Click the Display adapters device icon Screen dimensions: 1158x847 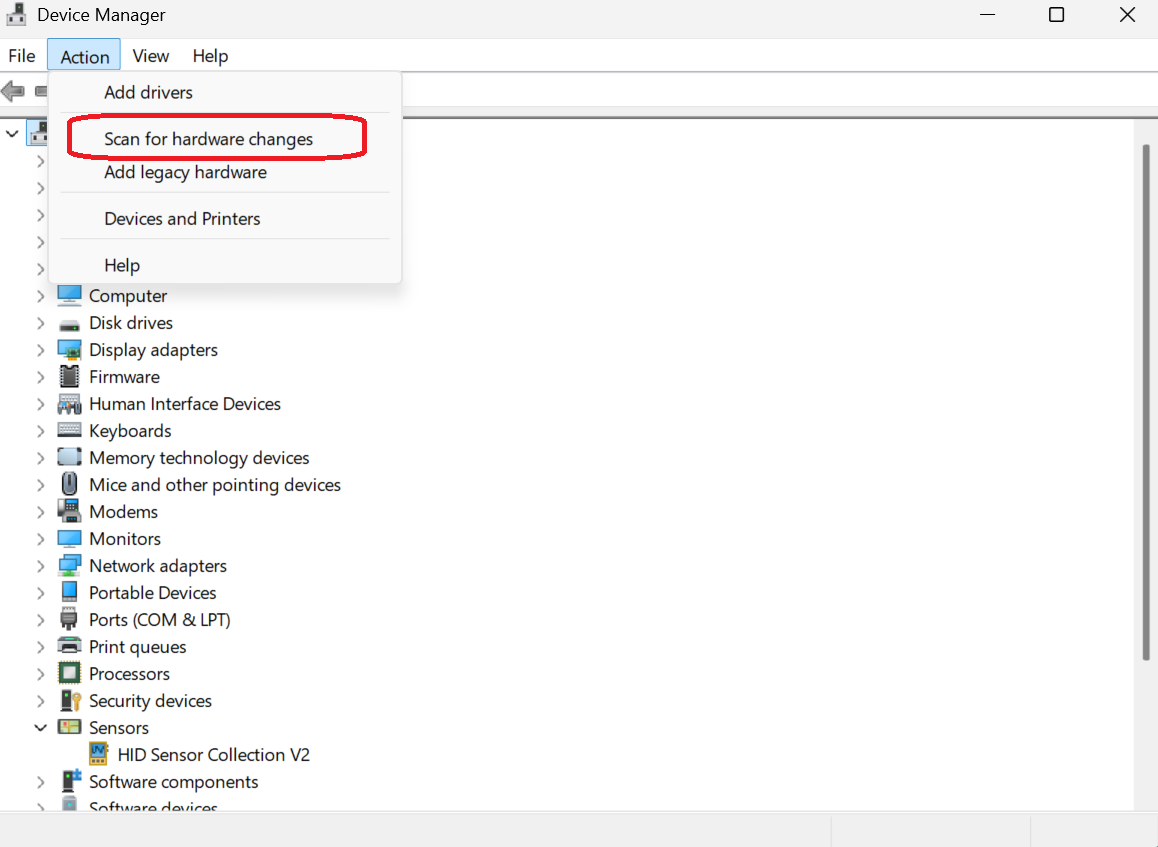pyautogui.click(x=69, y=350)
